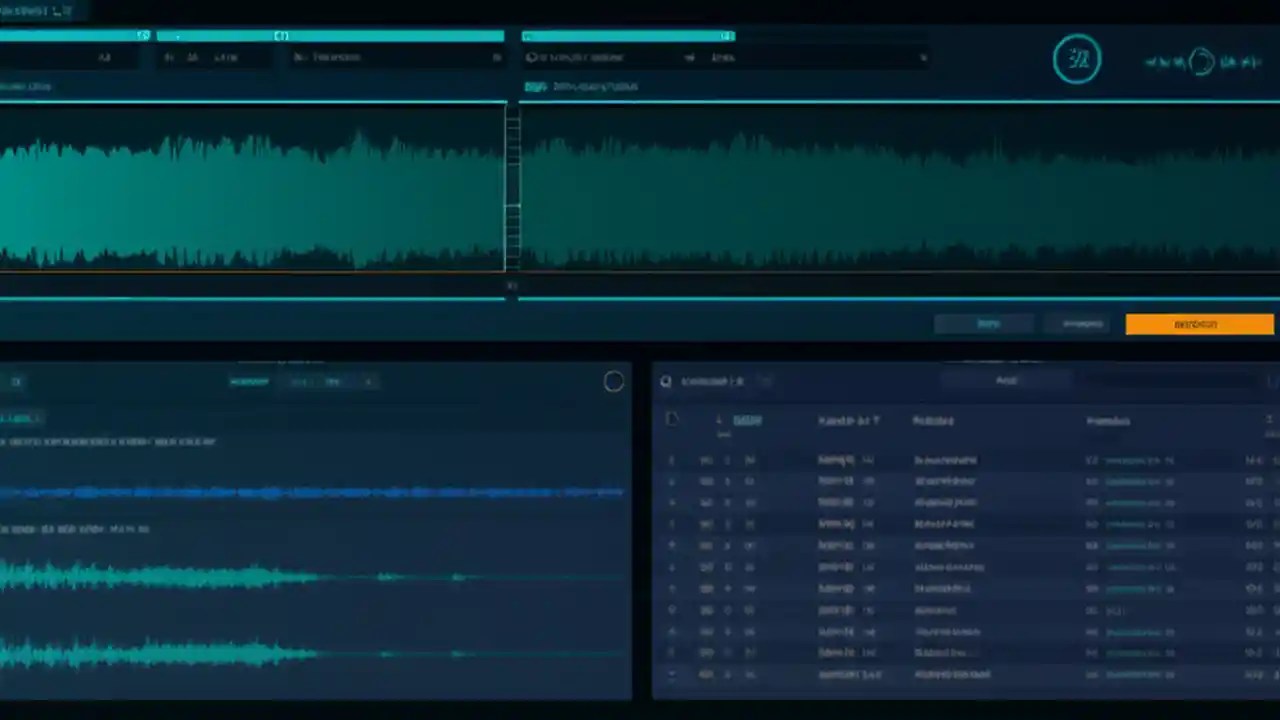Toggle the small switch next to the search field

762,381
